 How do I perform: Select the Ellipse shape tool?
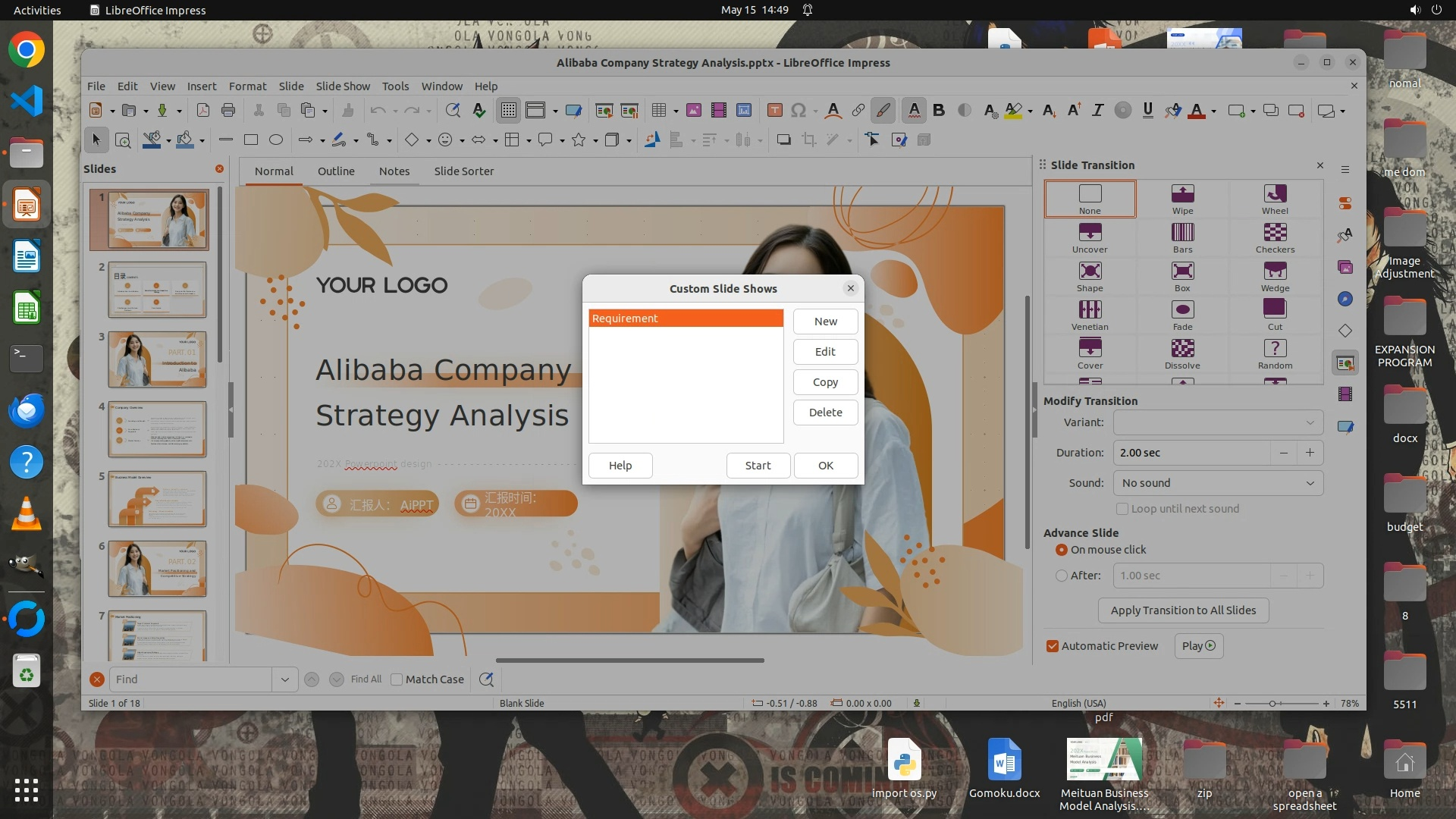click(x=276, y=140)
